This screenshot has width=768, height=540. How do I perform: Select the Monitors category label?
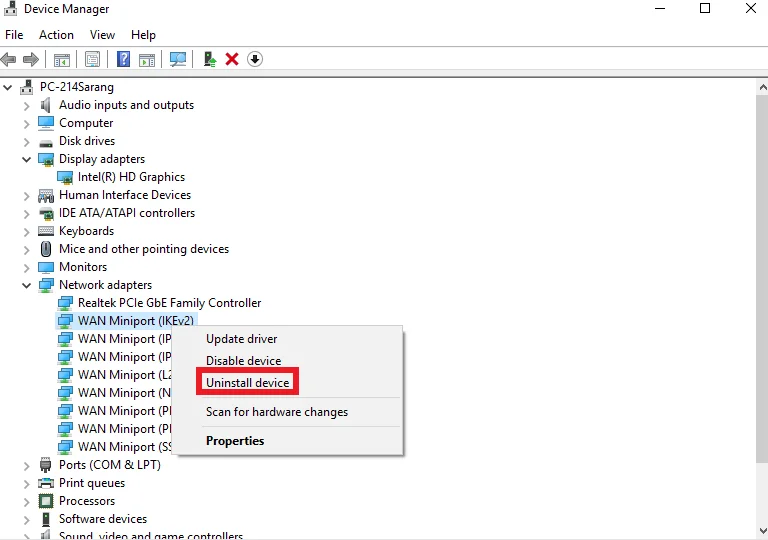coord(83,267)
